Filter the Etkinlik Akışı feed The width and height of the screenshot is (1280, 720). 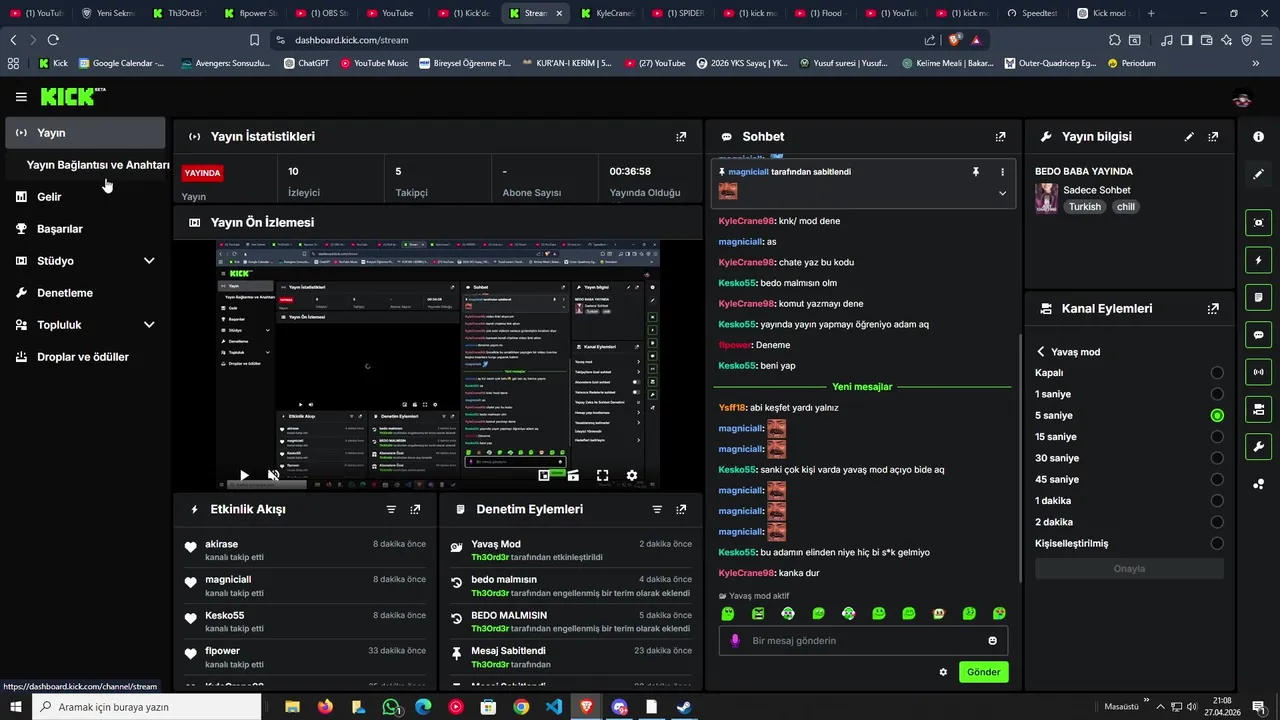point(391,509)
